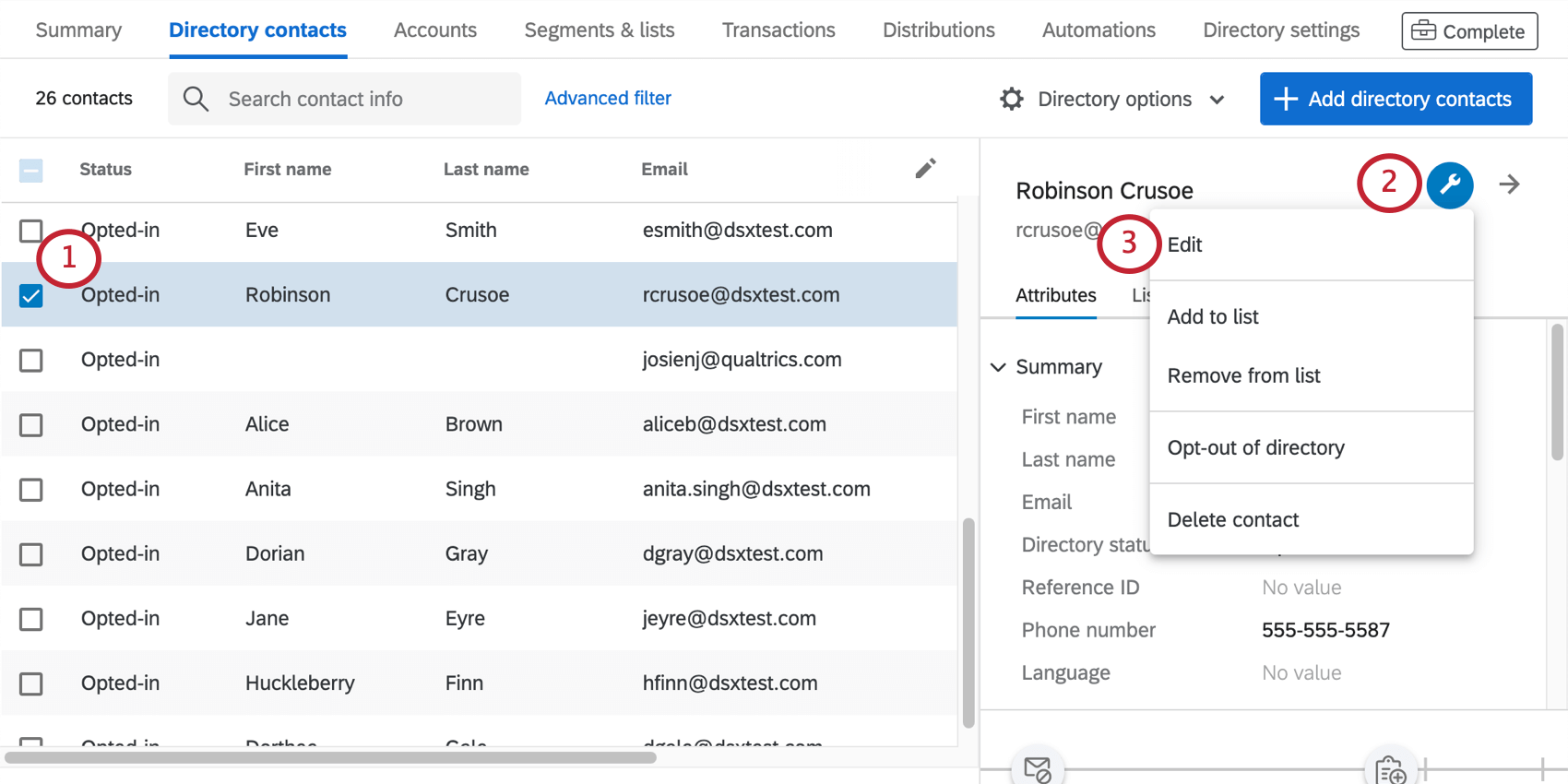Open the Advanced filter link
Image resolution: width=1568 pixels, height=784 pixels.
point(608,98)
